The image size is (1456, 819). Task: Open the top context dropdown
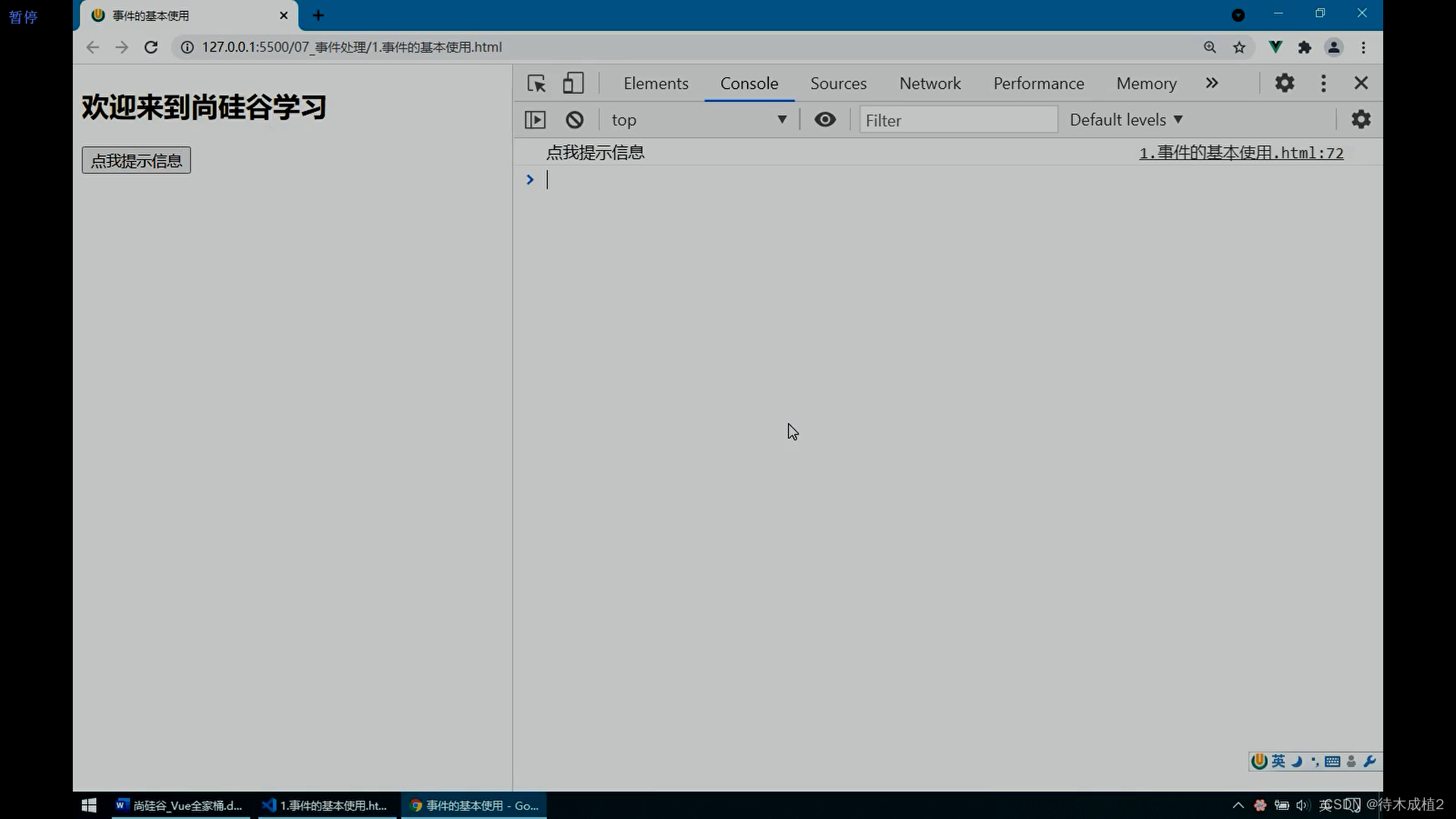[x=697, y=119]
